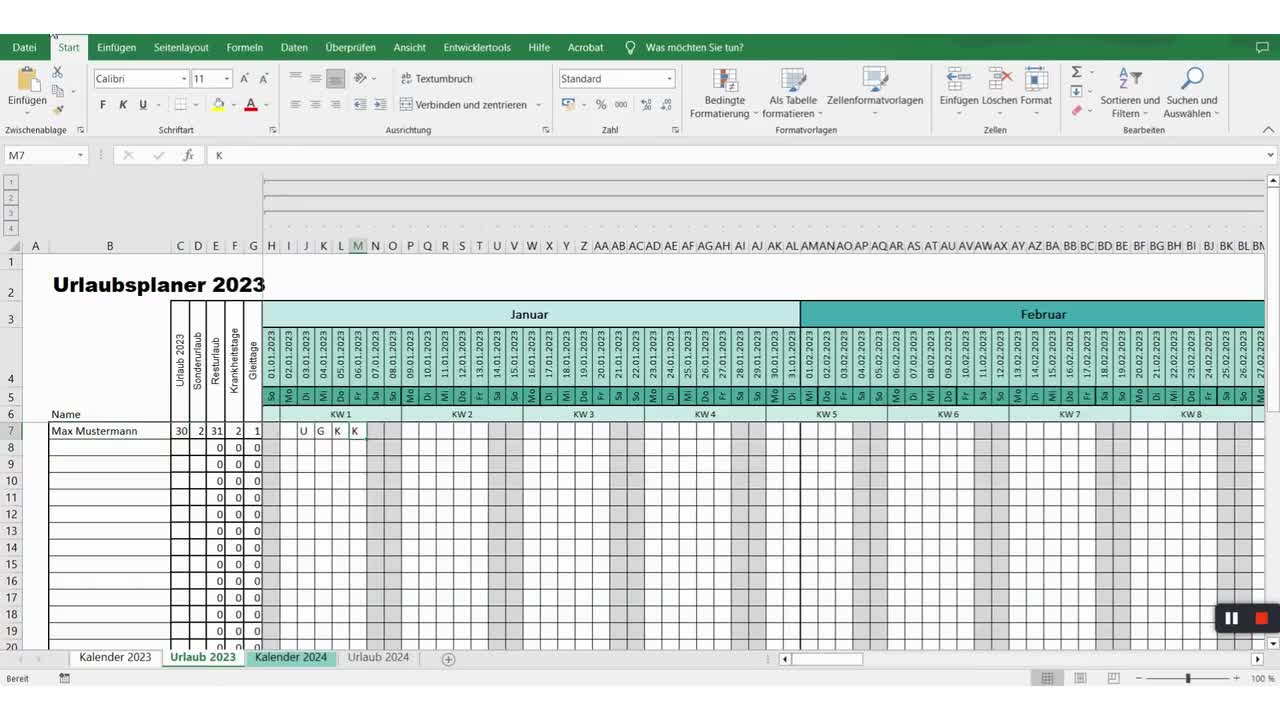Screen dimensions: 1280x720
Task: Toggle underline U formatting
Action: point(143,105)
